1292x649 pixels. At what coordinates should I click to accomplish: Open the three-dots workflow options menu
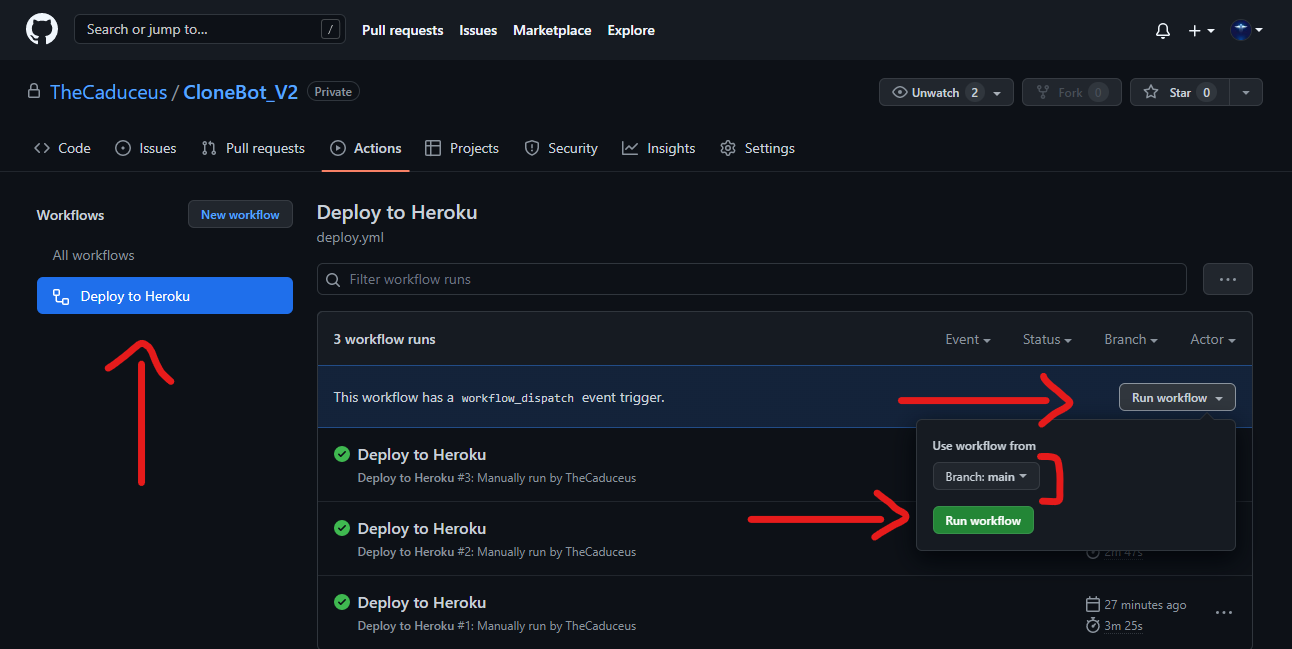point(1228,279)
